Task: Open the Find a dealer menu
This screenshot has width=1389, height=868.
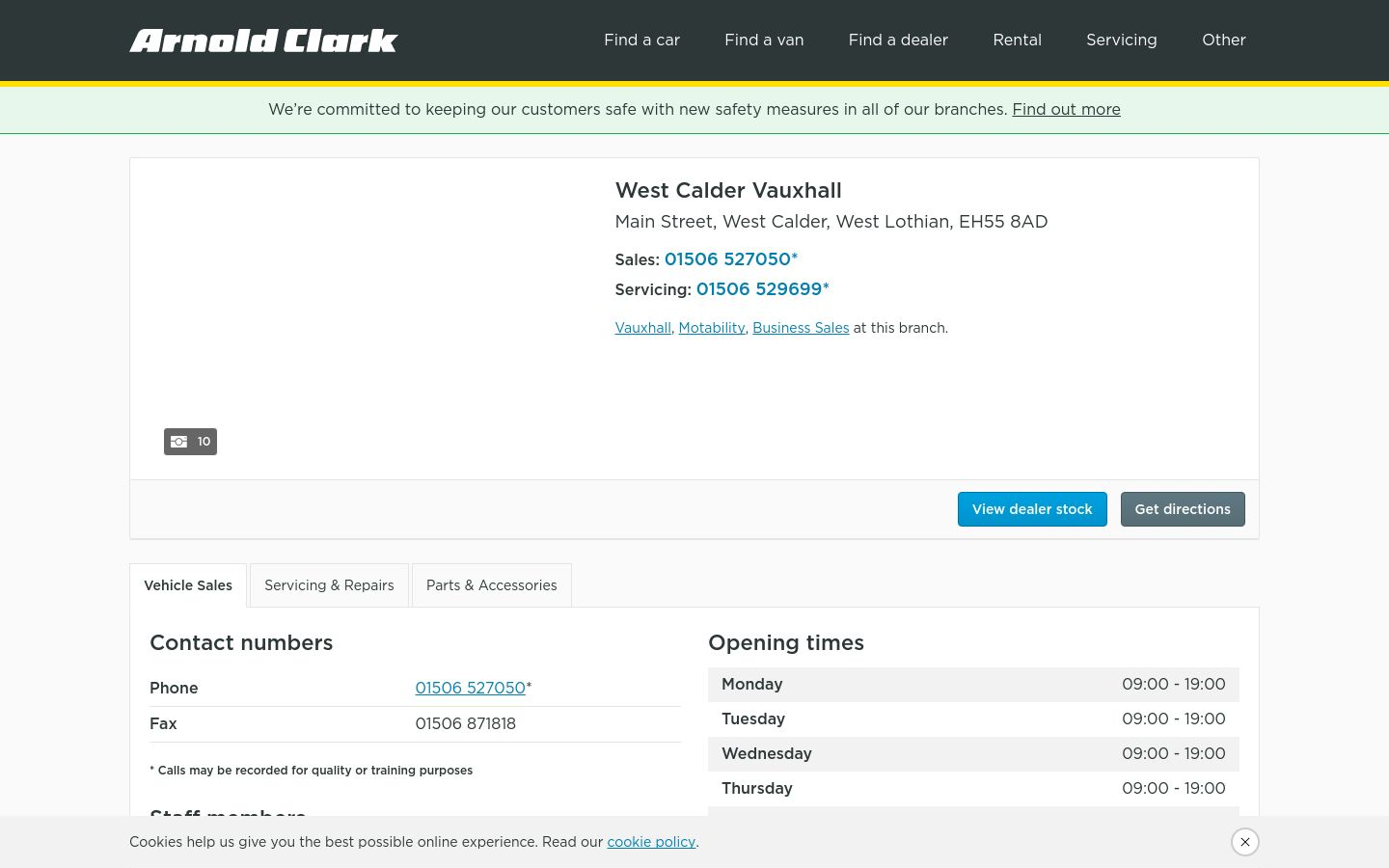Action: tap(898, 41)
